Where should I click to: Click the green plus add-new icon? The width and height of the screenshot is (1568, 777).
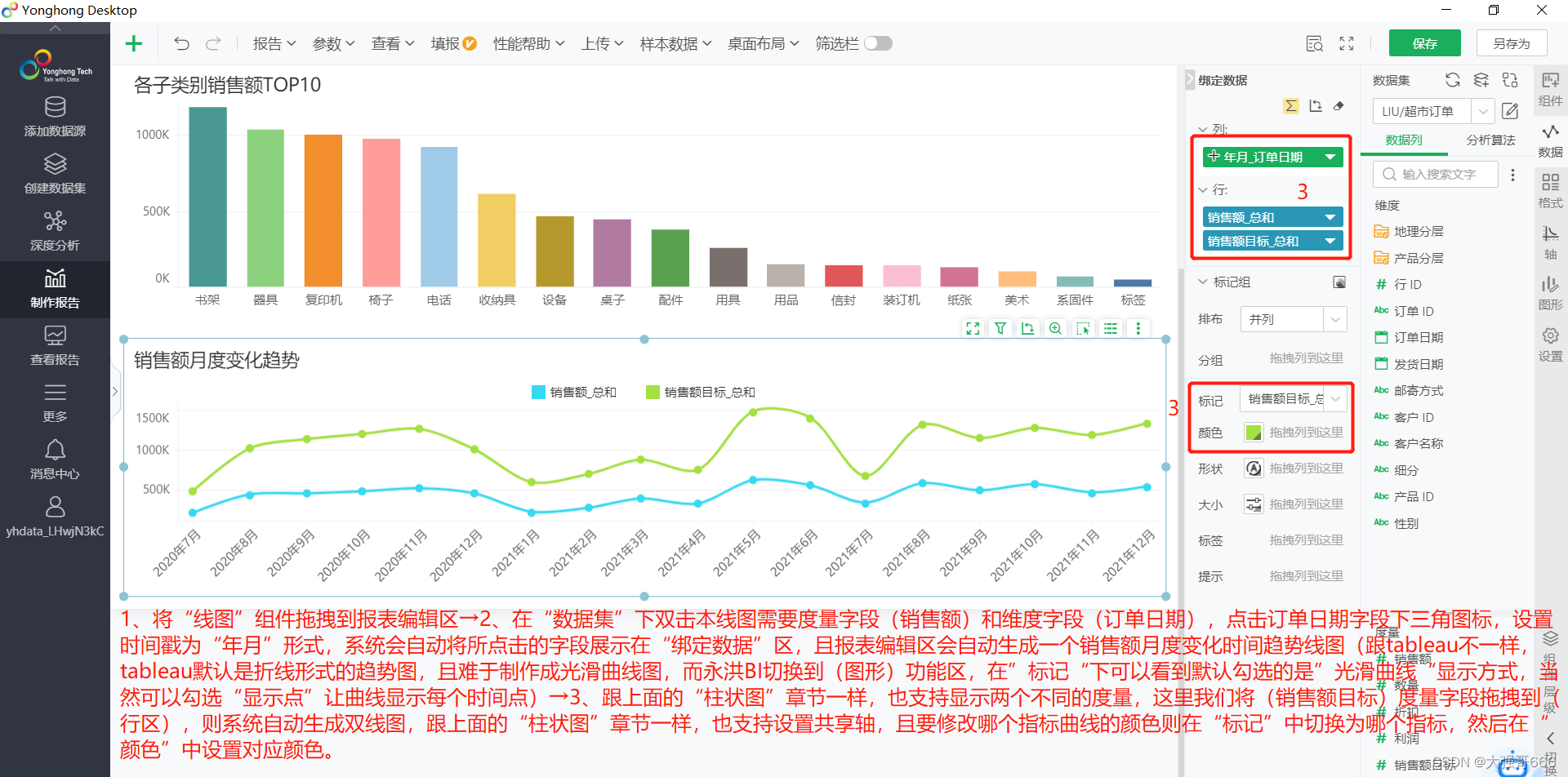click(x=134, y=43)
